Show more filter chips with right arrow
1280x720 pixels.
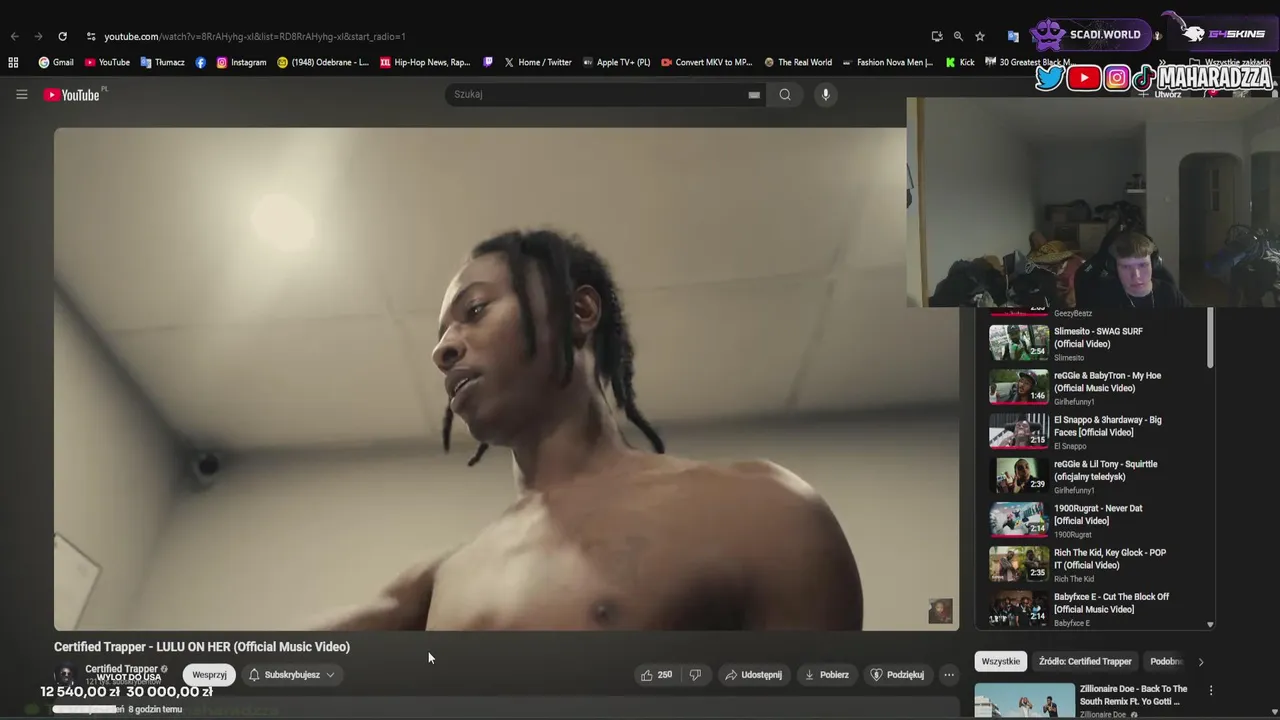coord(1201,661)
